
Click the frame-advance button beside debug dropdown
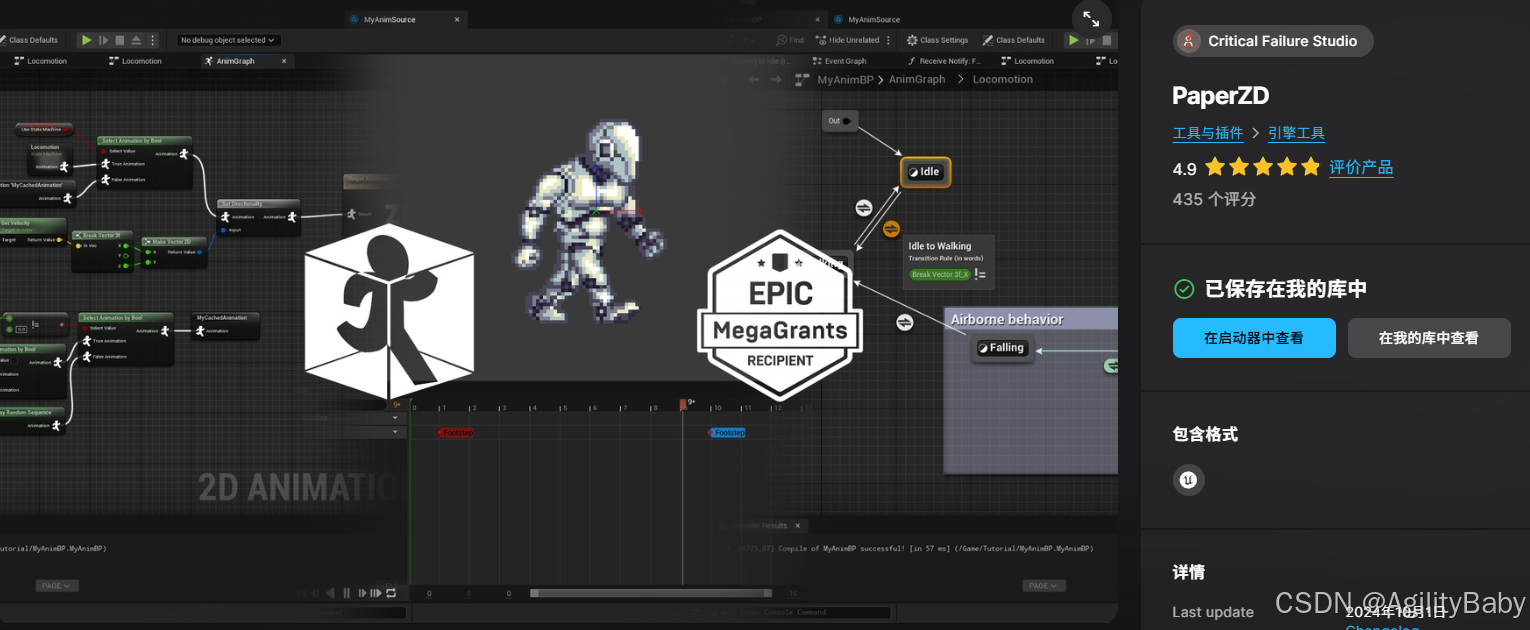pos(103,40)
